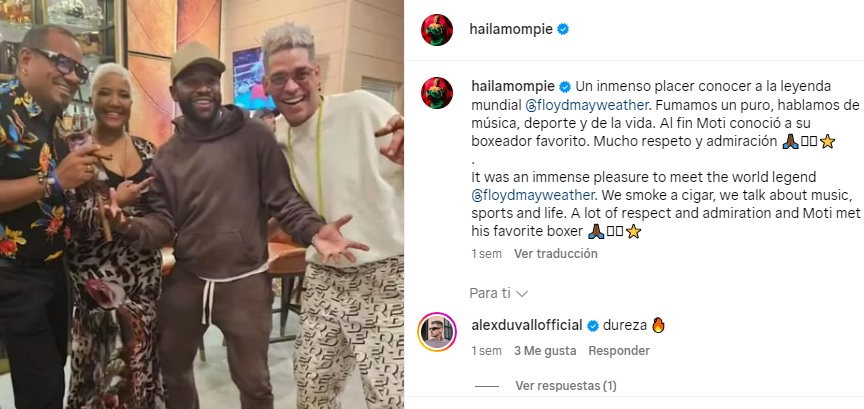The image size is (864, 409).
Task: Click alexduvallofficial verified badge
Action: coord(593,326)
